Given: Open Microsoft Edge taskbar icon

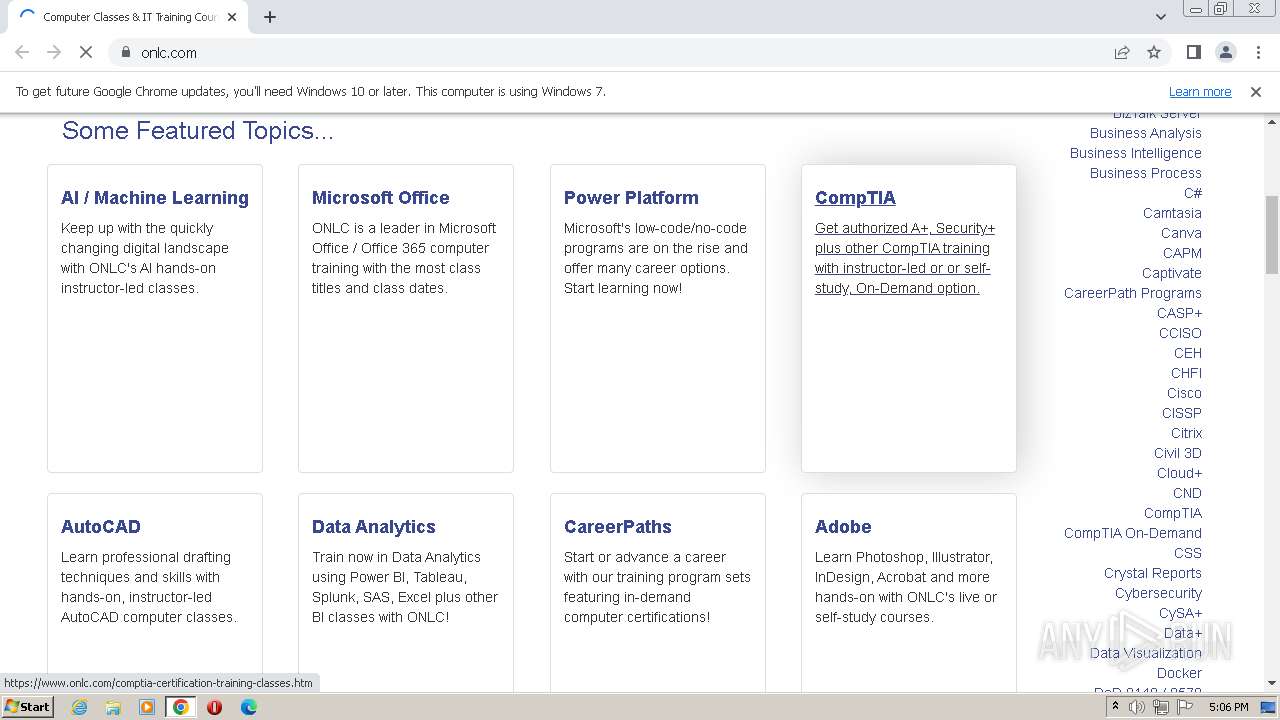Looking at the screenshot, I should click(x=248, y=707).
